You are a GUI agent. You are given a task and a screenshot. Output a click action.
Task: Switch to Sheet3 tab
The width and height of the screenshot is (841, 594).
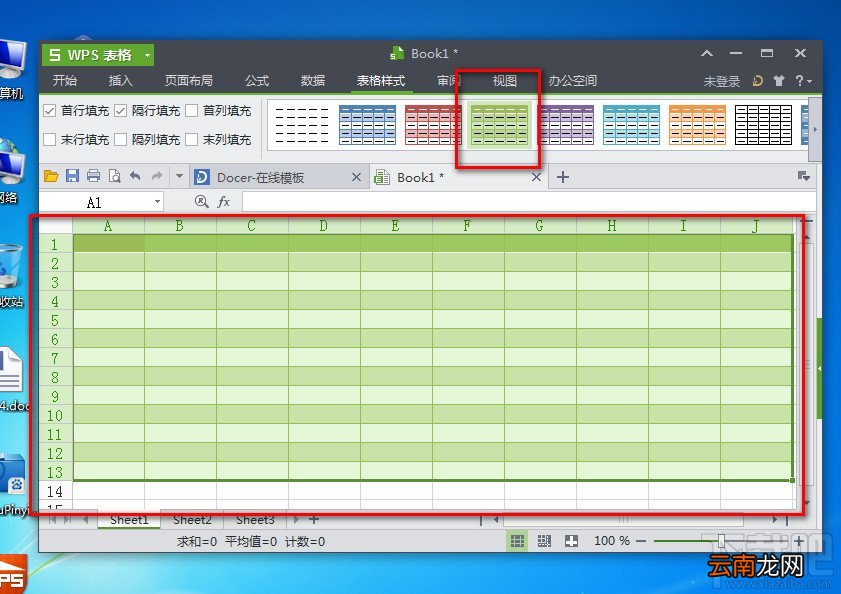[x=255, y=519]
